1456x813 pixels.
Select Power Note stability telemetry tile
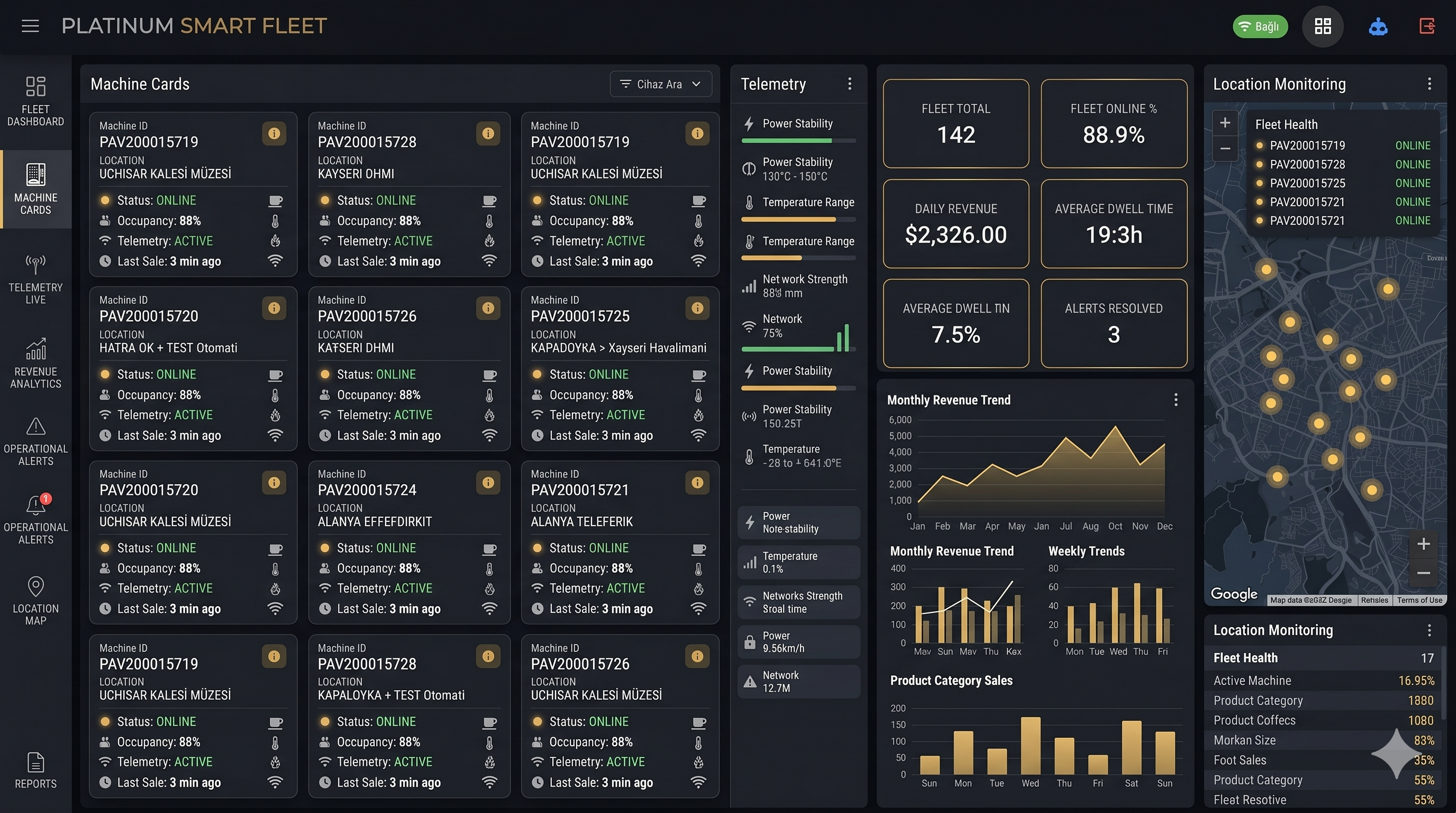click(799, 522)
